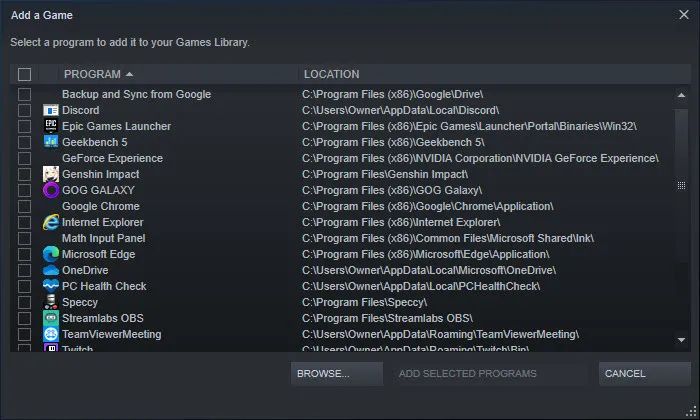Check the Microsoft Edge checkbox

(x=25, y=254)
